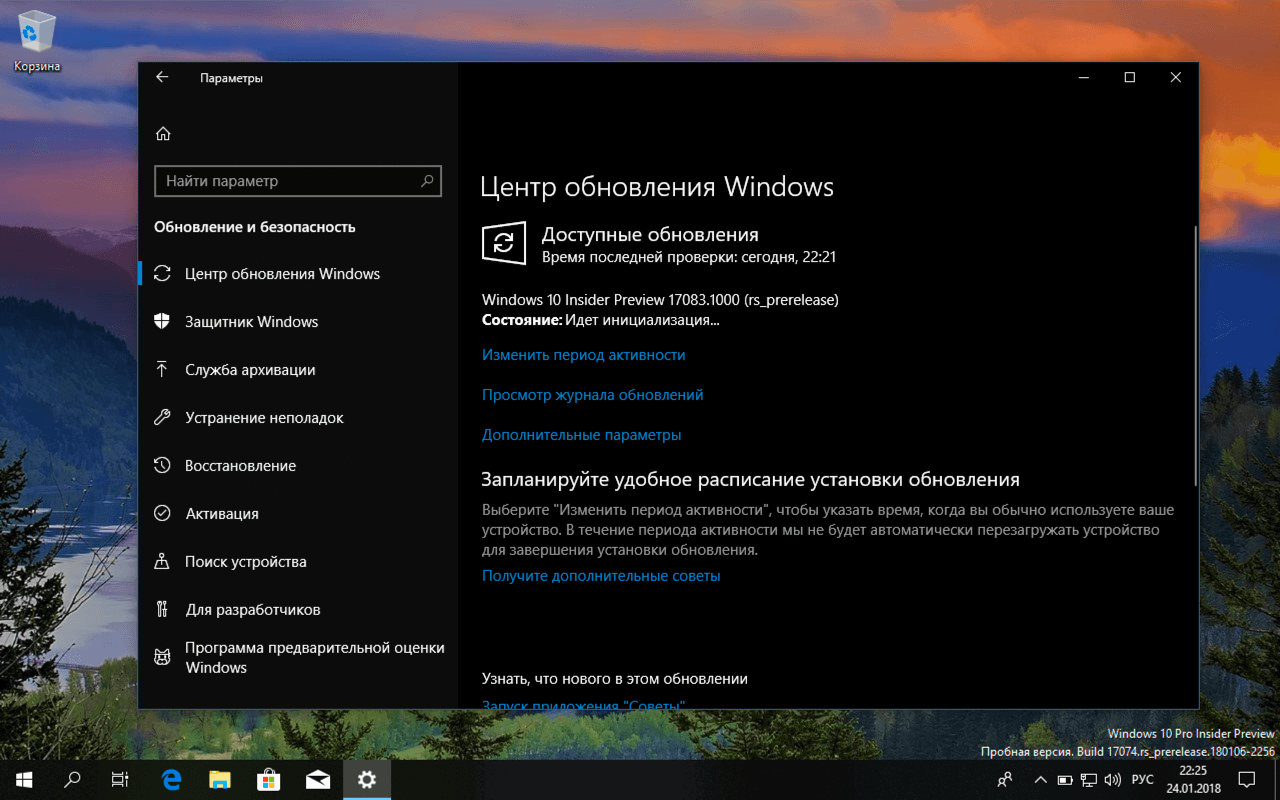The height and width of the screenshot is (800, 1280).
Task: Open the clock showing 22:25 on the taskbar
Action: pyautogui.click(x=1194, y=779)
